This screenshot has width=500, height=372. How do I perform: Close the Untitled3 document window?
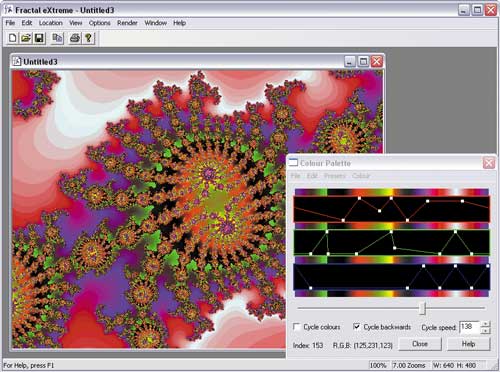click(x=377, y=61)
